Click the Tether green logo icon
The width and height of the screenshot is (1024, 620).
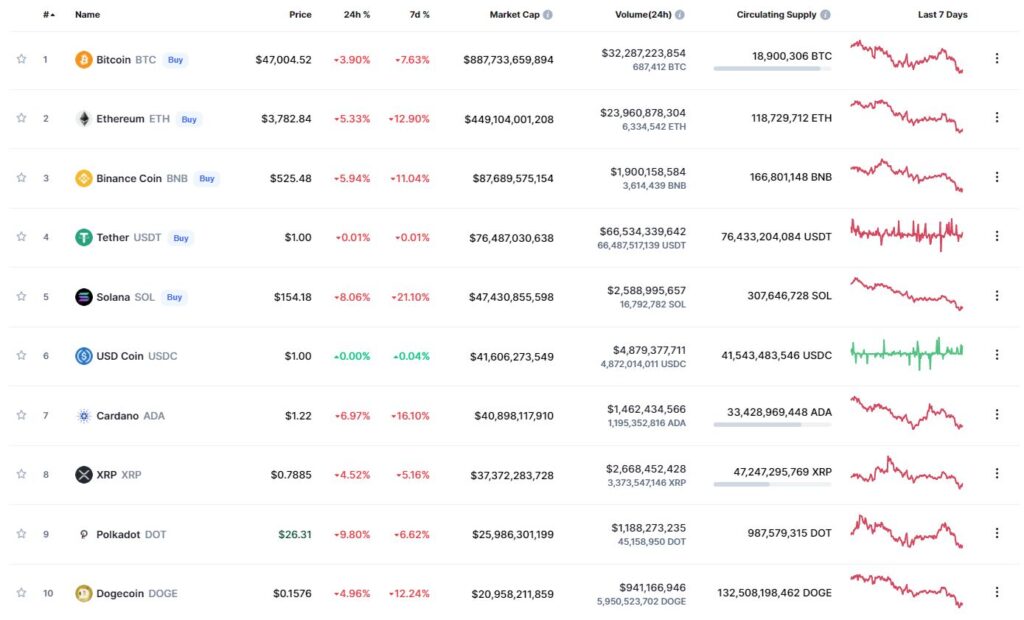tap(84, 237)
